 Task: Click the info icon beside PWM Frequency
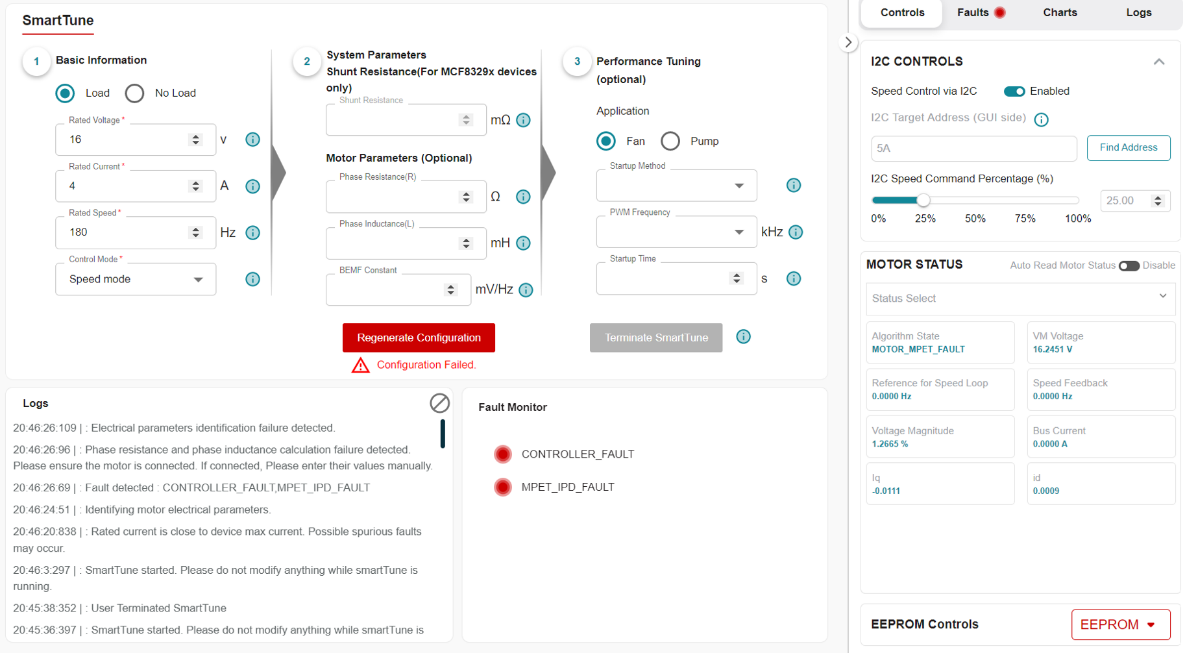coord(794,232)
